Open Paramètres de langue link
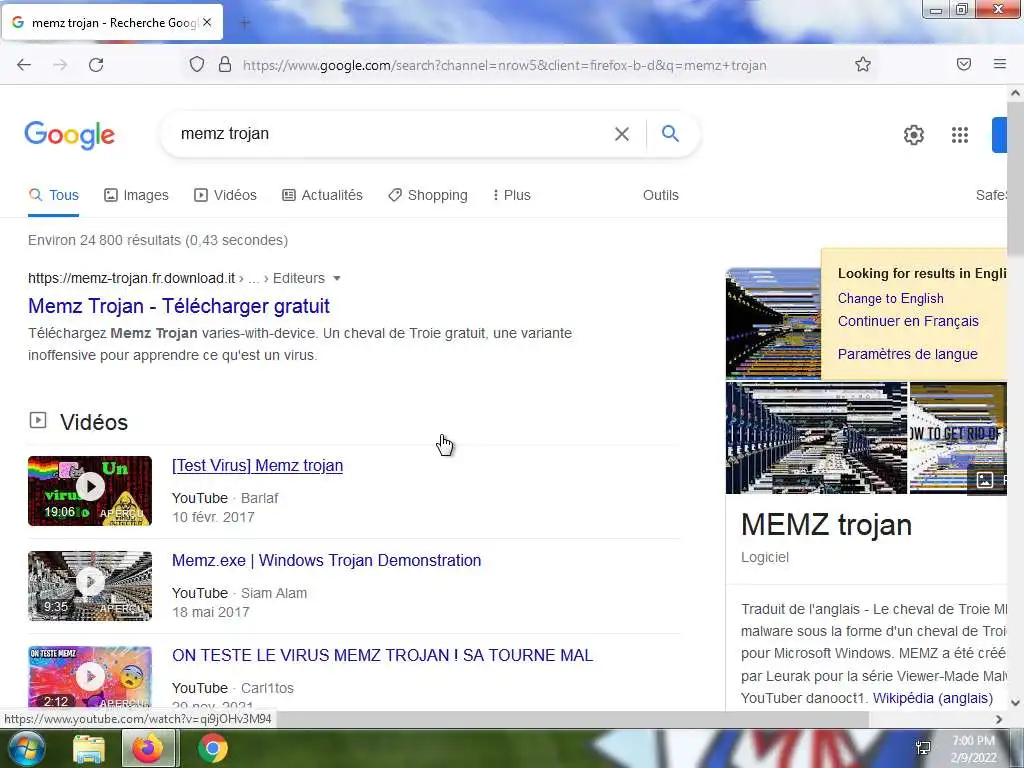The image size is (1024, 768). (x=908, y=354)
